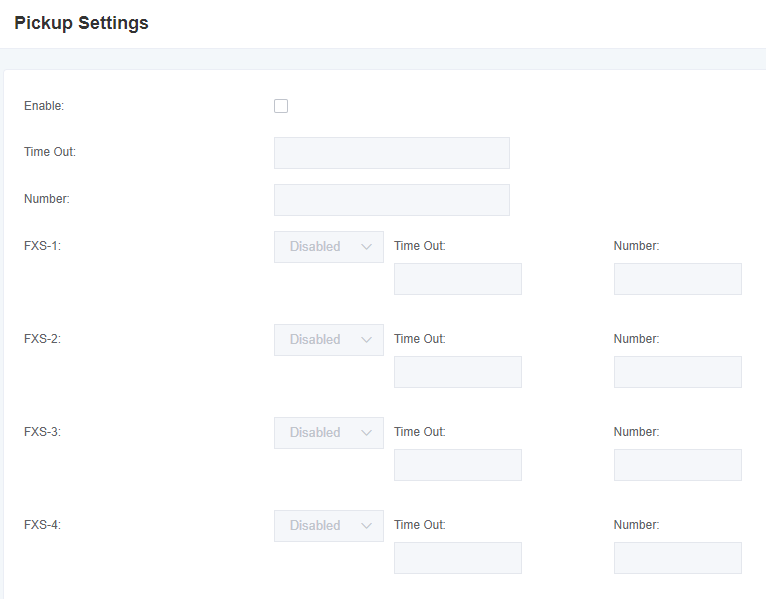The image size is (766, 599).
Task: Click the main Number input field
Action: click(392, 200)
